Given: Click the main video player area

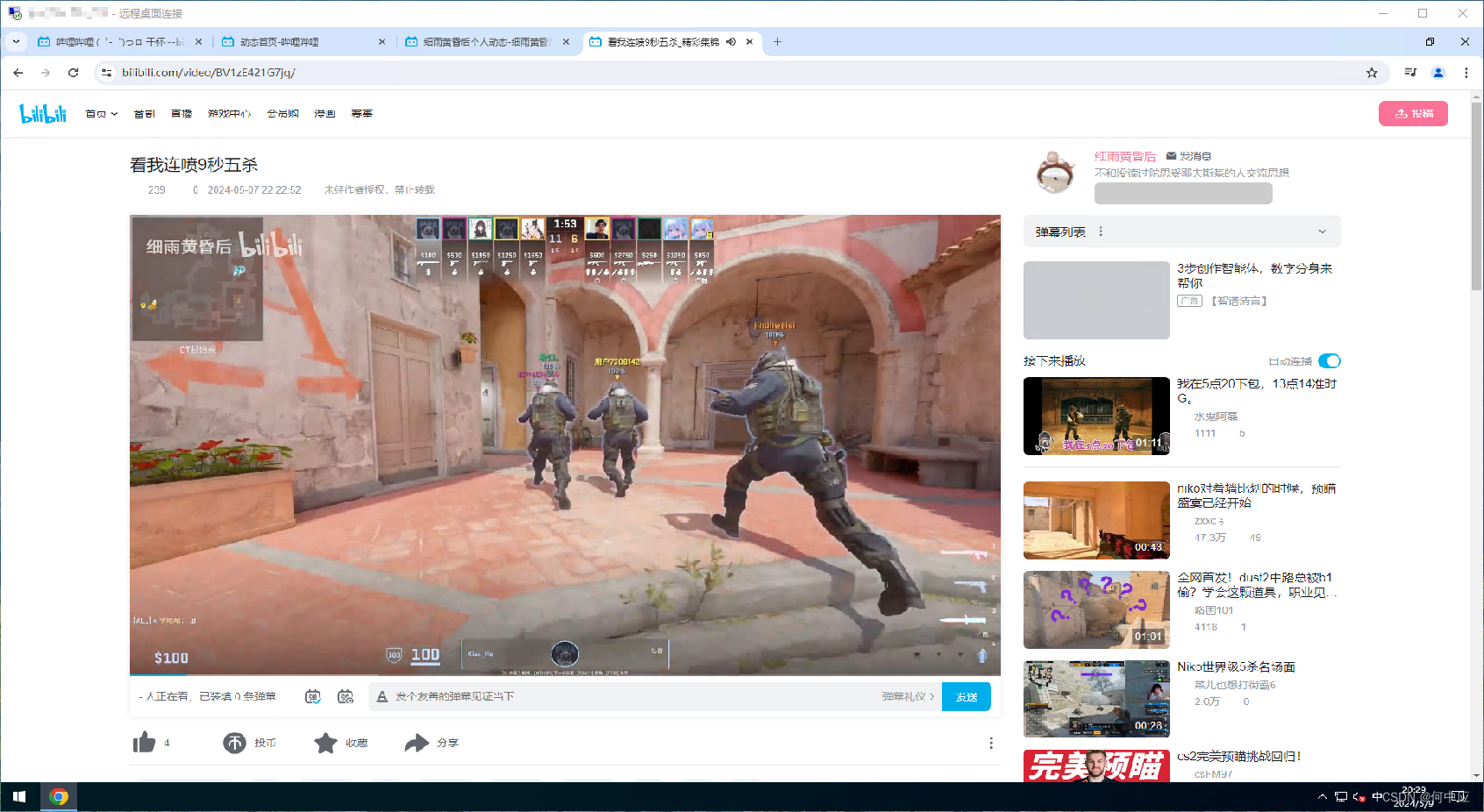Looking at the screenshot, I should (x=565, y=445).
